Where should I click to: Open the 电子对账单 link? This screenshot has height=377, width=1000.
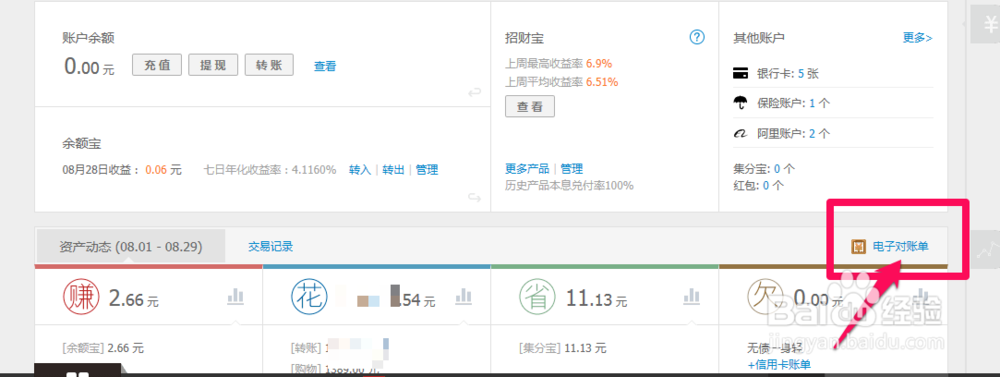point(901,247)
